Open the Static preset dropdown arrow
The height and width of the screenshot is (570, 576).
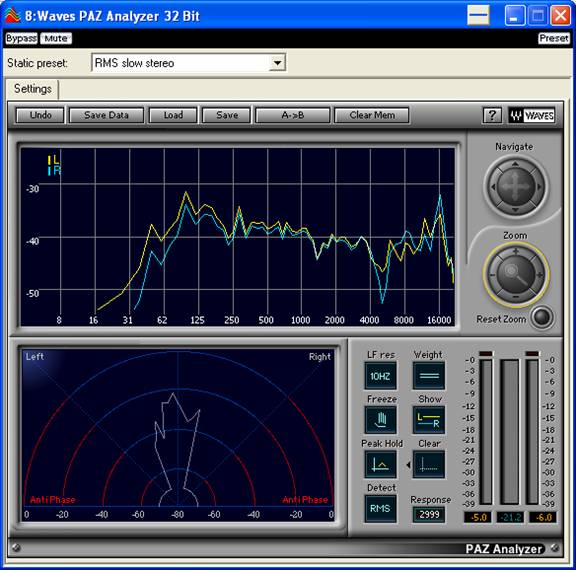(277, 63)
